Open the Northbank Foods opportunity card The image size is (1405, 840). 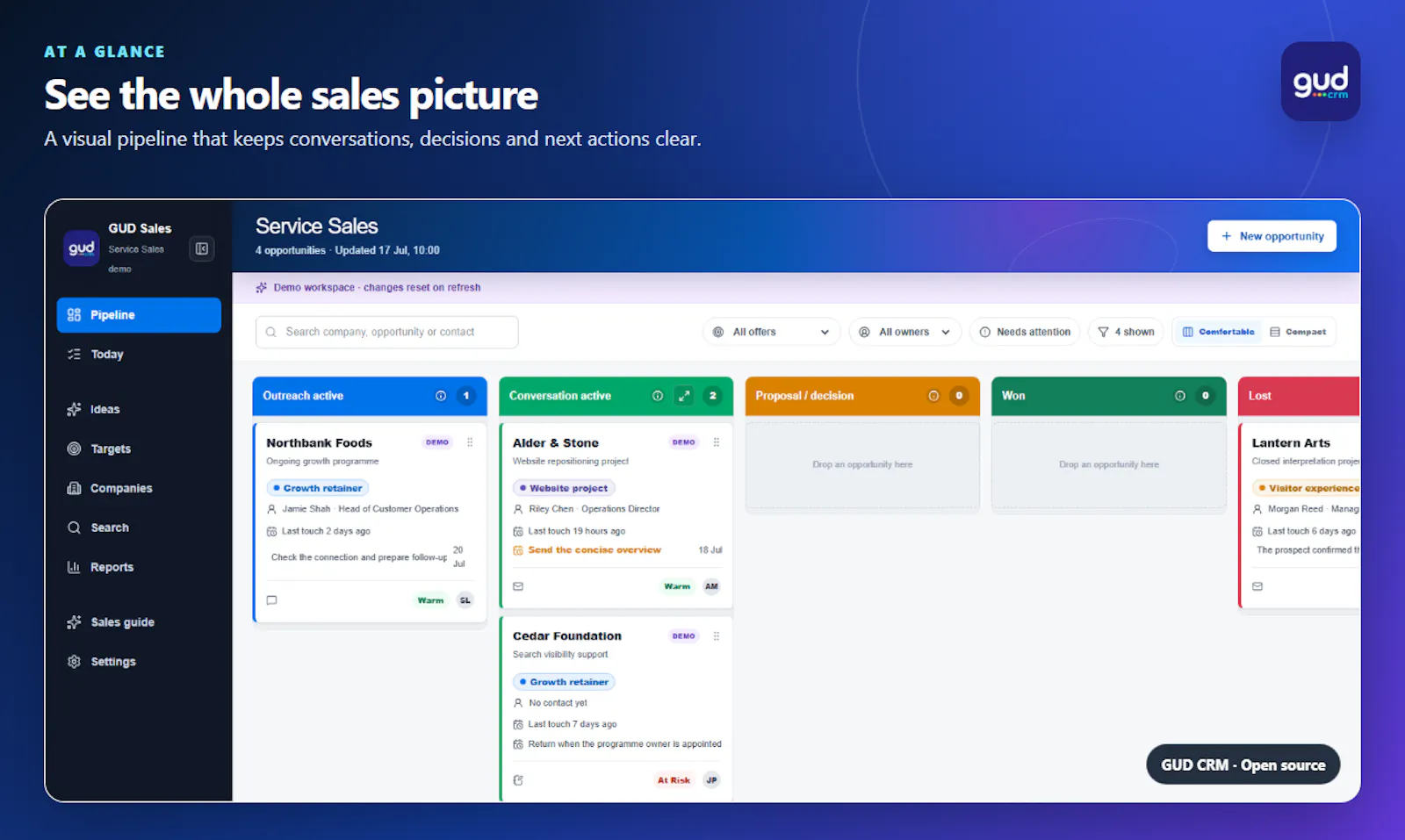[x=370, y=523]
